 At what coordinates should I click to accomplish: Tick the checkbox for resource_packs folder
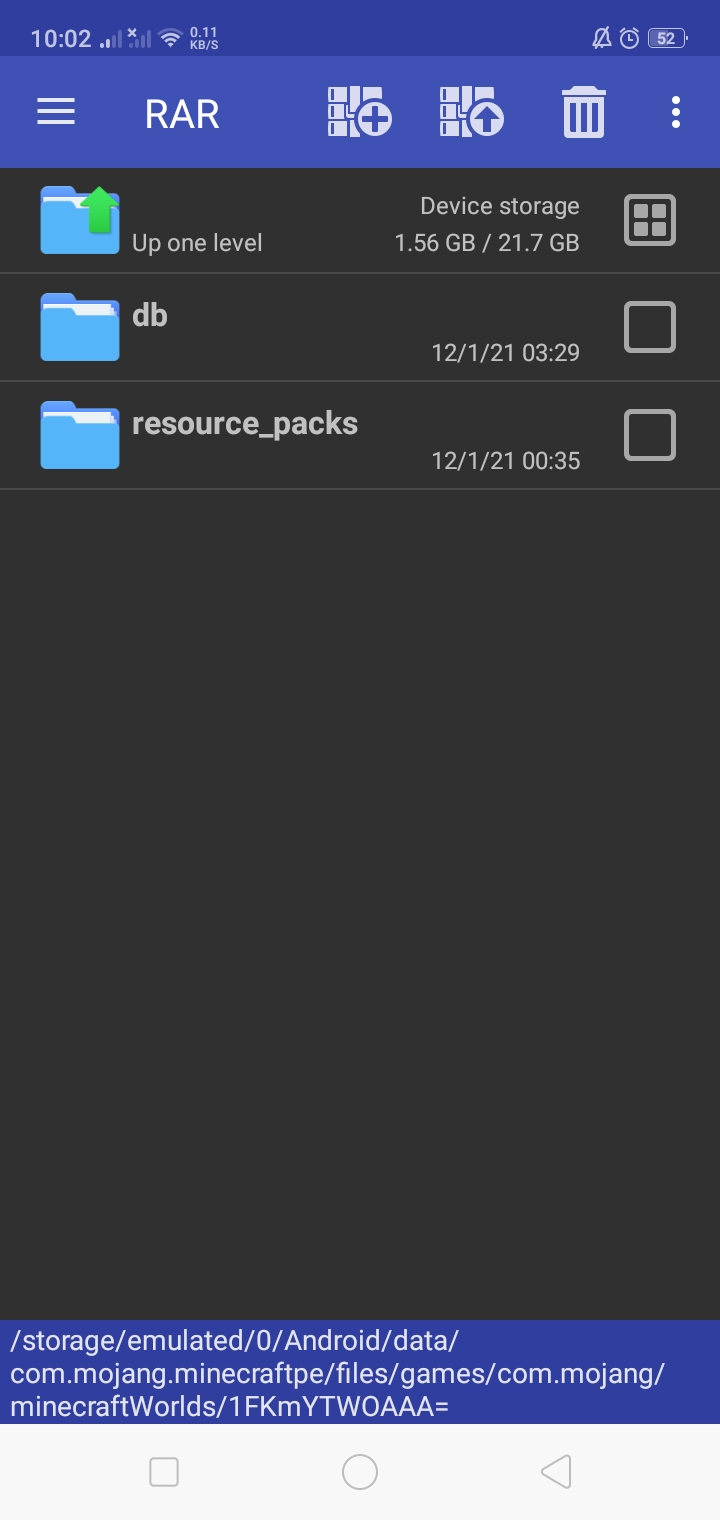point(650,435)
